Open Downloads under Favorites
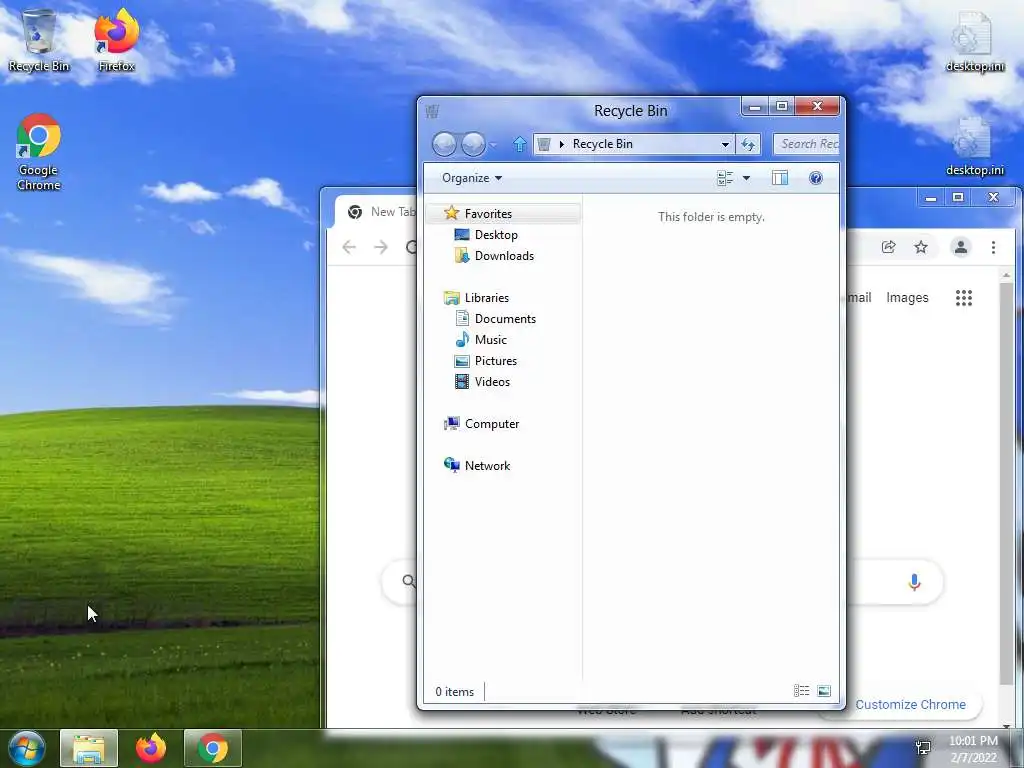Image resolution: width=1024 pixels, height=768 pixels. 504,255
